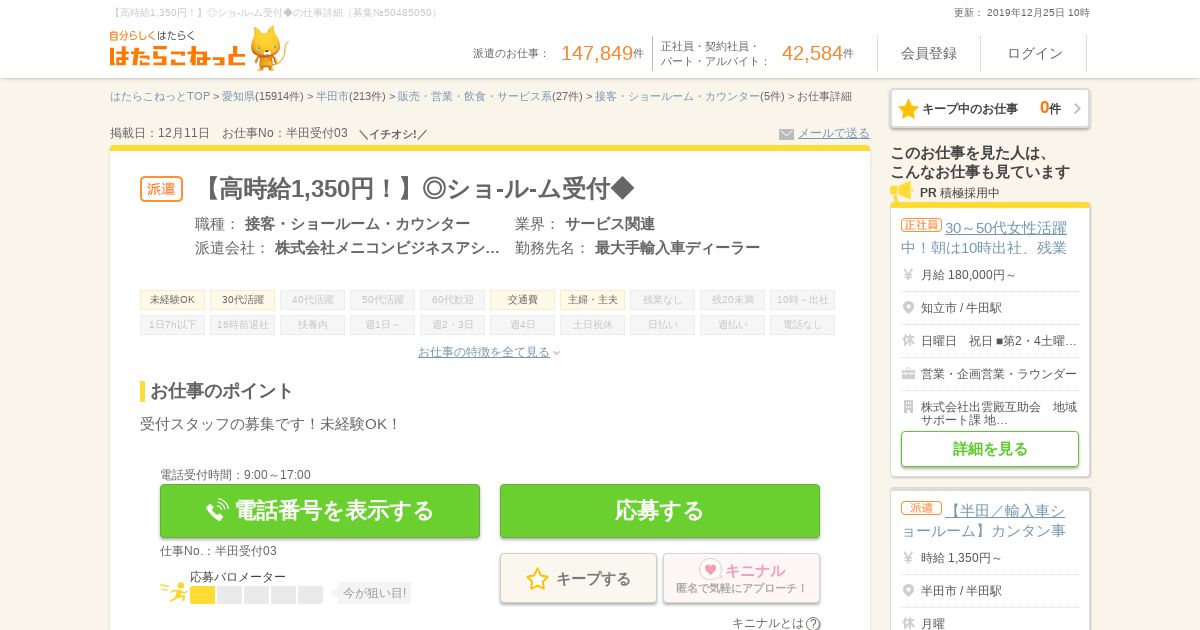Click the 未経験OK feature tag
This screenshot has width=1200, height=630.
coord(172,300)
